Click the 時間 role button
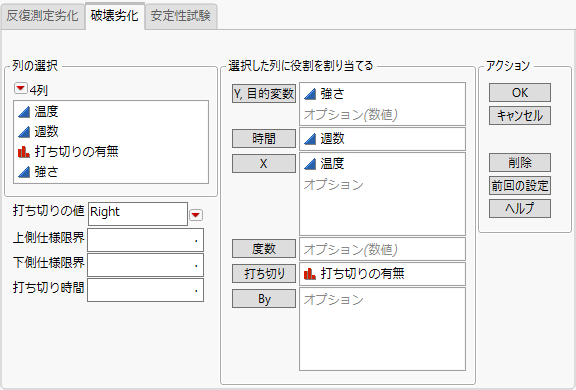The width and height of the screenshot is (576, 390). click(264, 138)
